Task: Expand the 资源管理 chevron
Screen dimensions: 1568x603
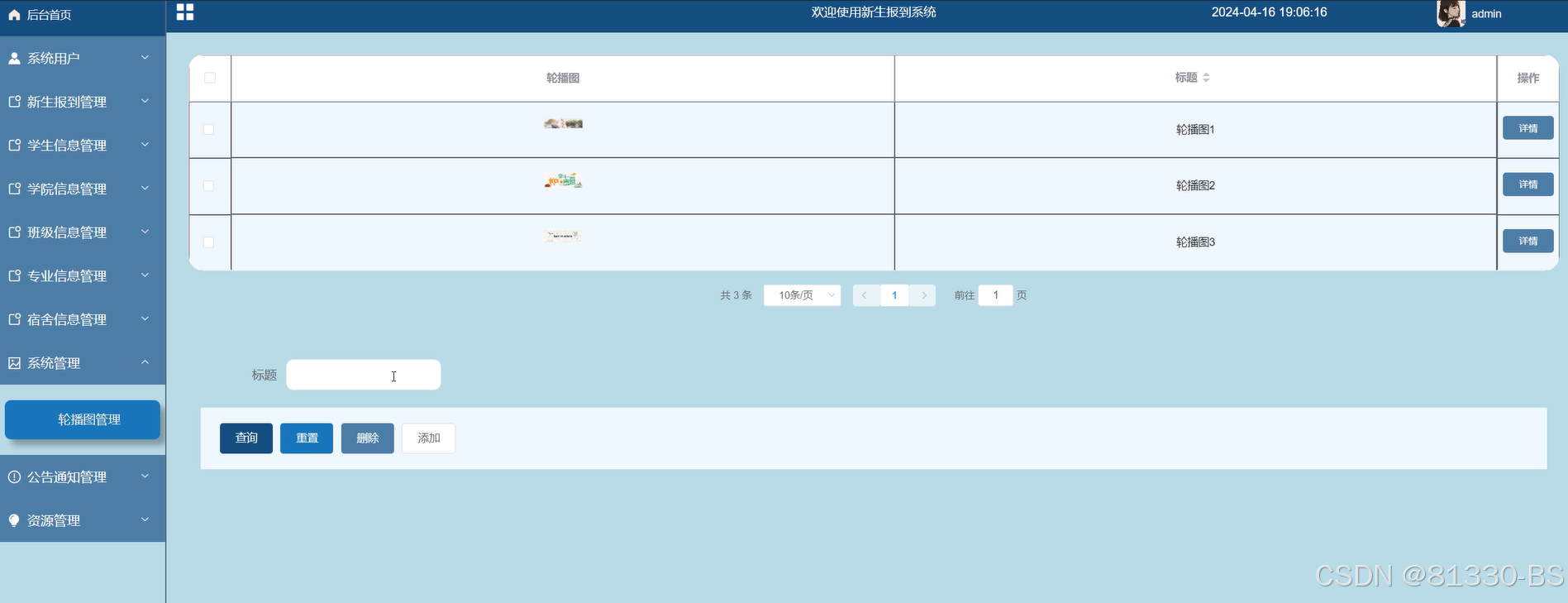Action: (x=145, y=519)
